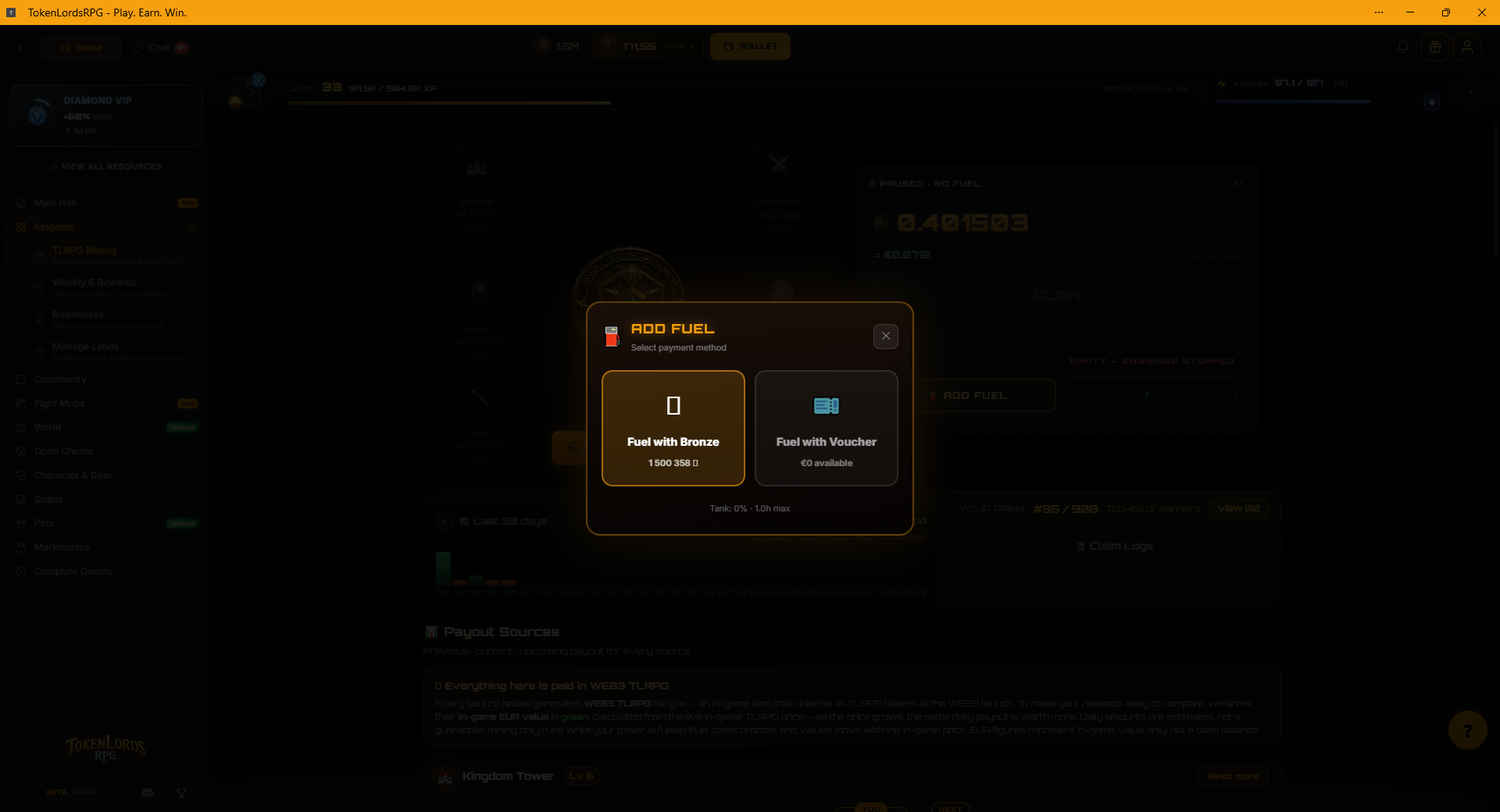This screenshot has width=1500, height=812.
Task: Switch to the Chat tab
Action: tap(160, 48)
